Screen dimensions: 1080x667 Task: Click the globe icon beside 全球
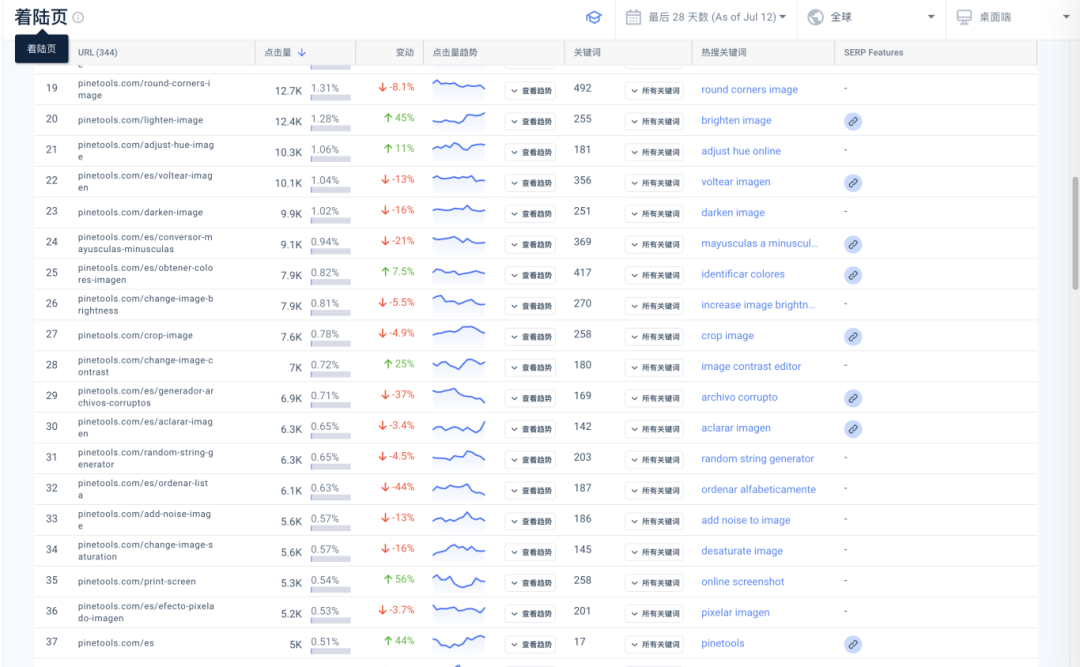click(815, 17)
